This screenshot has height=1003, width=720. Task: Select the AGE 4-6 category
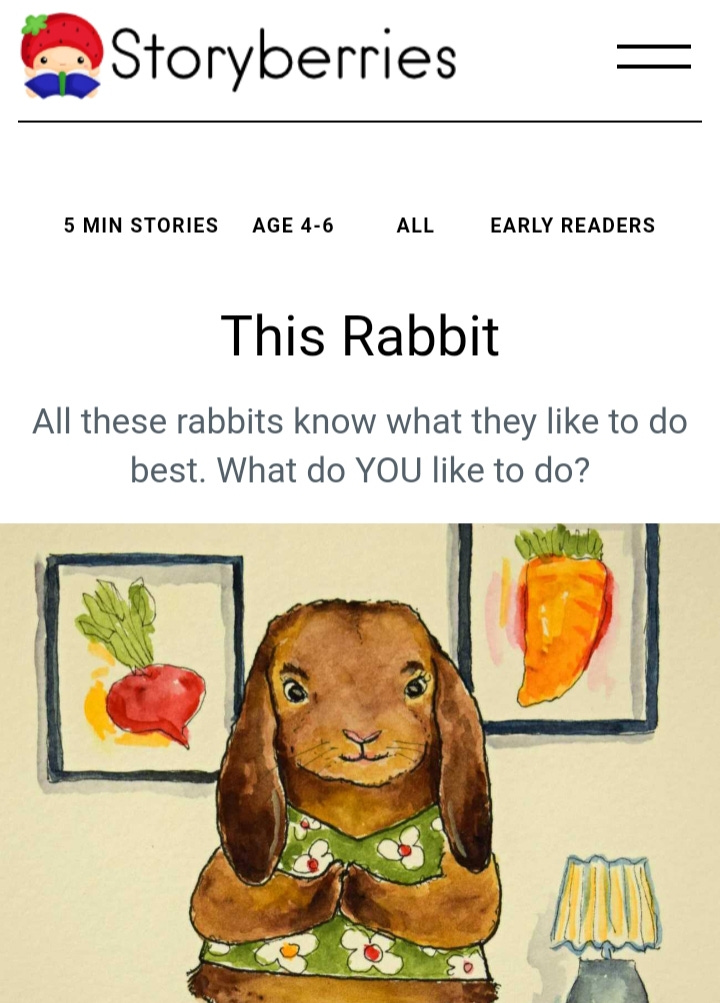[x=293, y=225]
